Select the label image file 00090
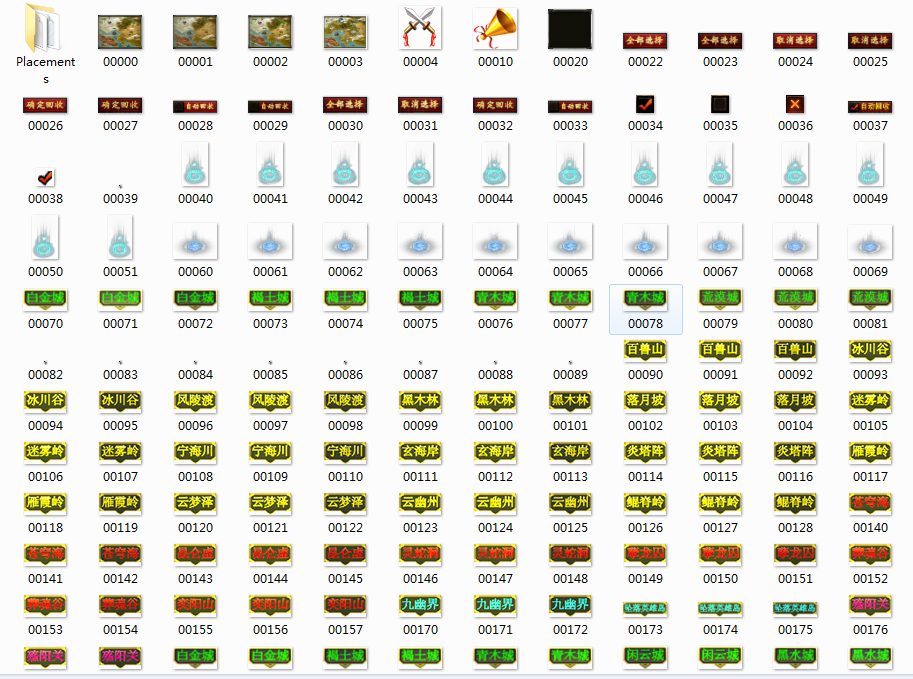Viewport: 913px width, 679px height. click(x=645, y=350)
